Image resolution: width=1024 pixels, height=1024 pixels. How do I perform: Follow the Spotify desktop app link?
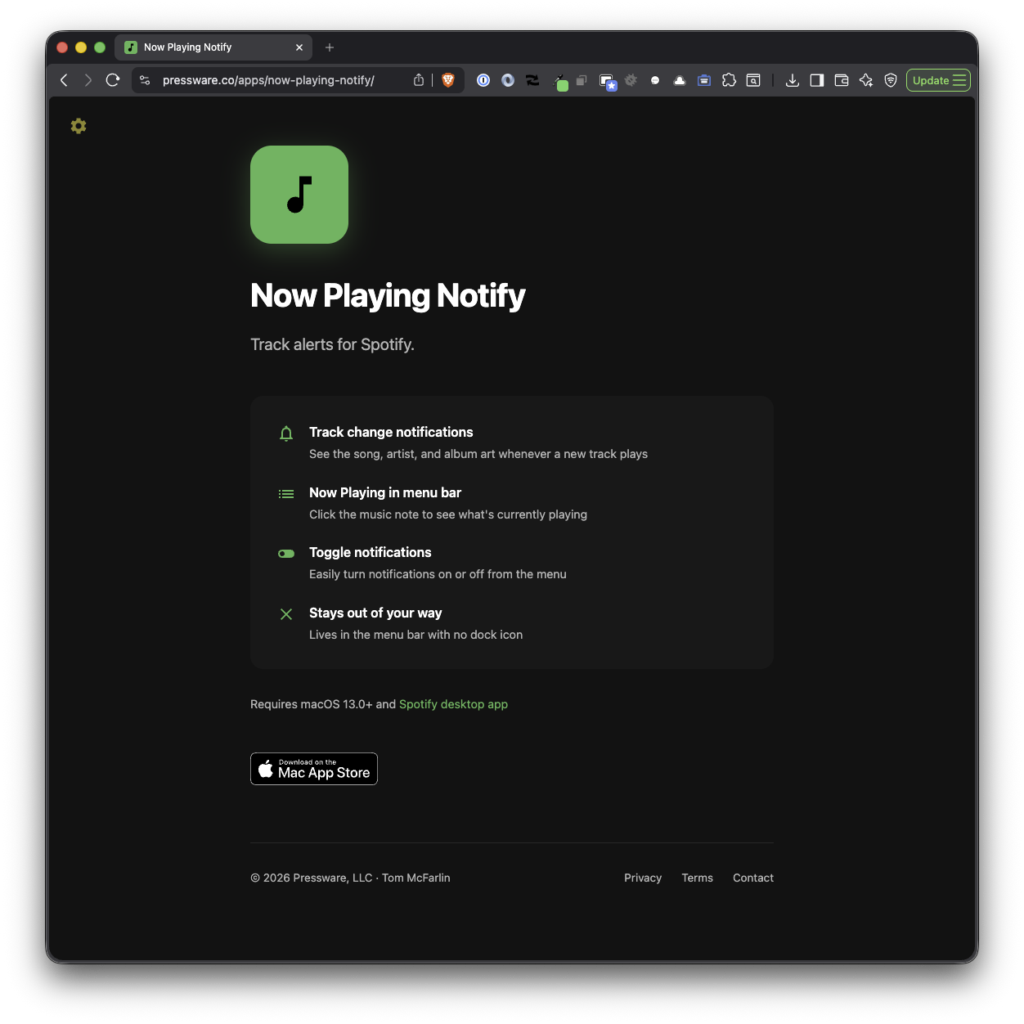click(x=453, y=704)
